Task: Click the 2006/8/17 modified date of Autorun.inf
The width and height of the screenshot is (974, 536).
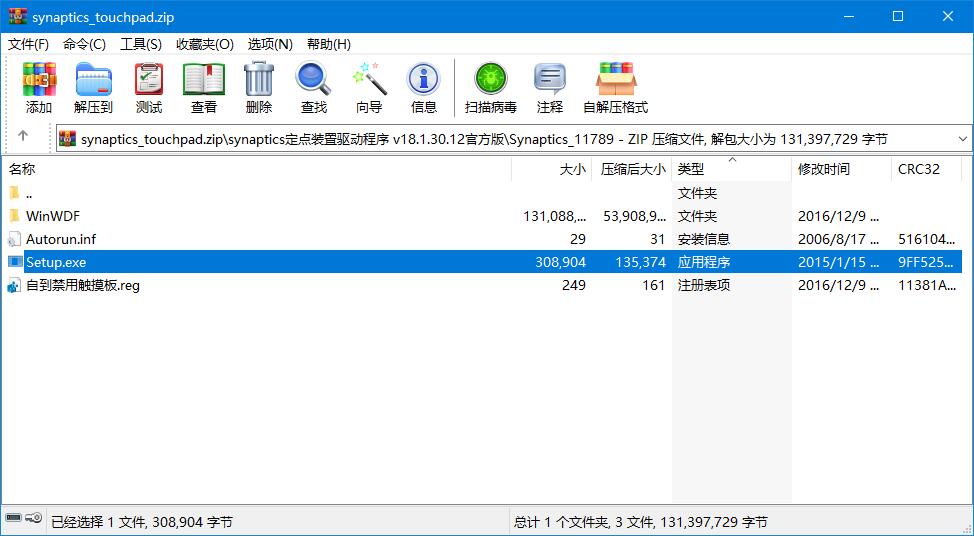Action: click(839, 239)
